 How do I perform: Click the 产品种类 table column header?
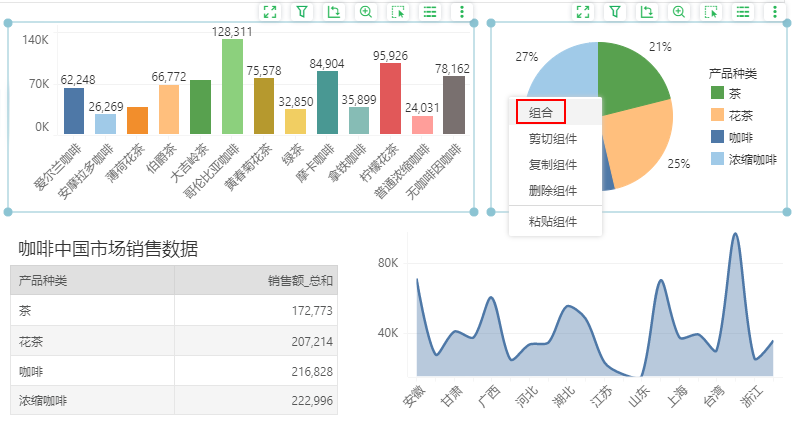click(44, 281)
